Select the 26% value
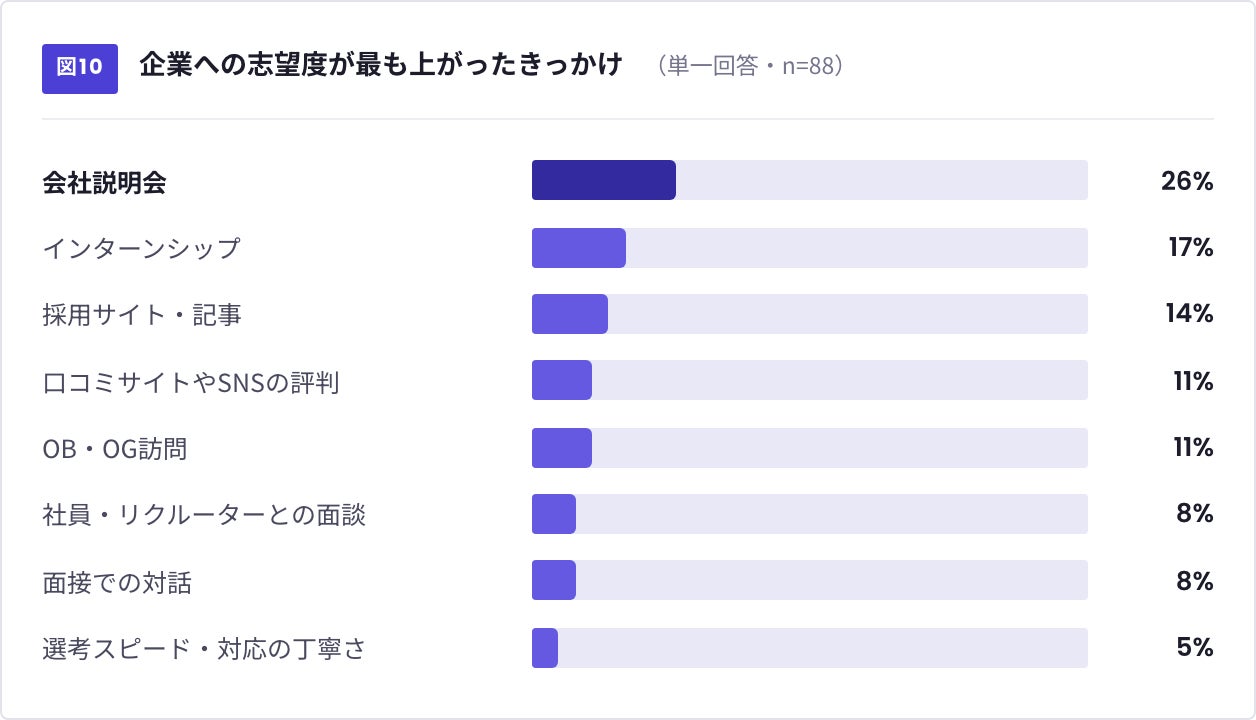The width and height of the screenshot is (1256, 720). click(x=1187, y=181)
